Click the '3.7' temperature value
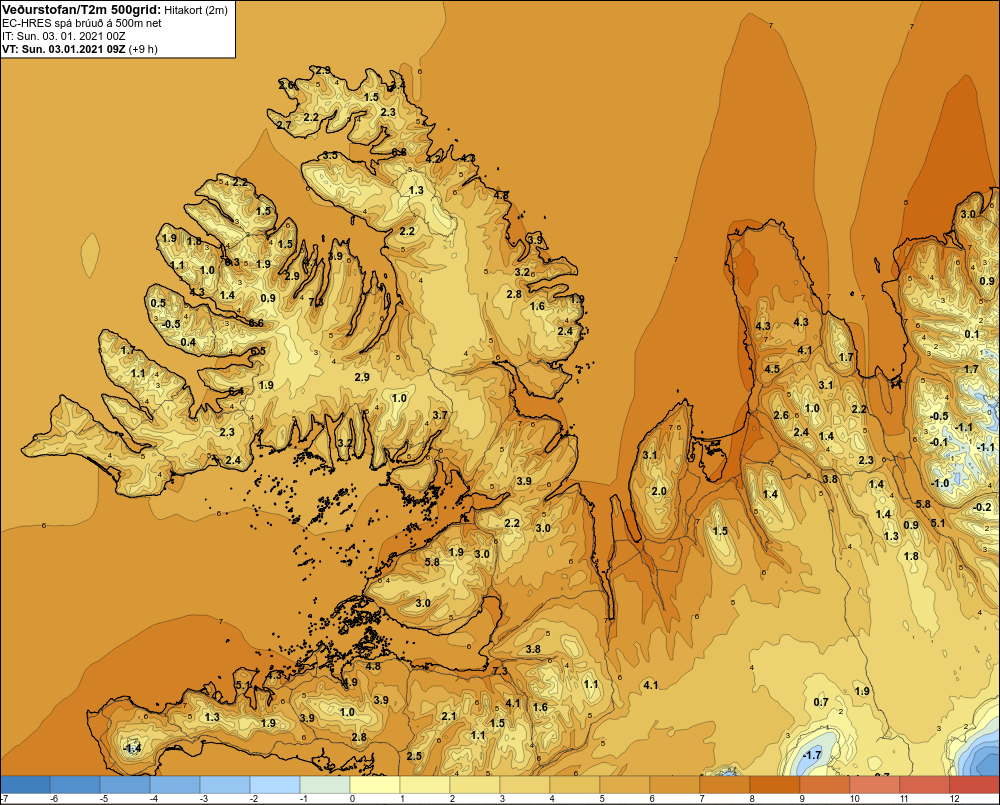This screenshot has height=805, width=1000. click(439, 415)
